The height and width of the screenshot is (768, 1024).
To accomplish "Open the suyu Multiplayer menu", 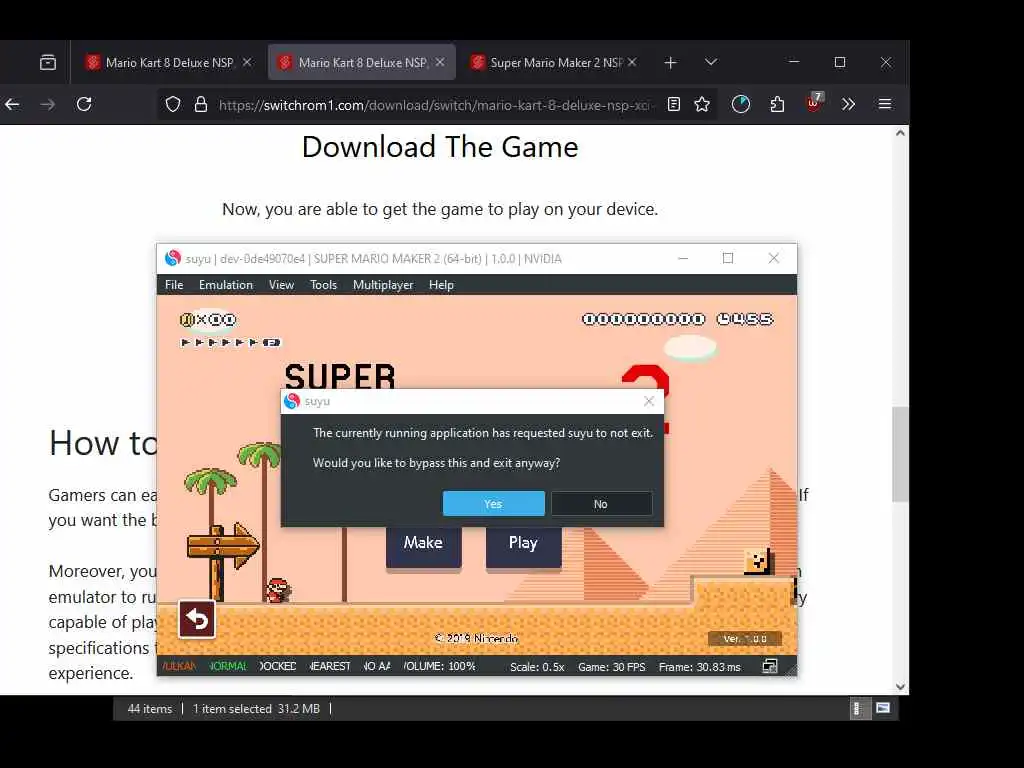I will click(x=383, y=285).
